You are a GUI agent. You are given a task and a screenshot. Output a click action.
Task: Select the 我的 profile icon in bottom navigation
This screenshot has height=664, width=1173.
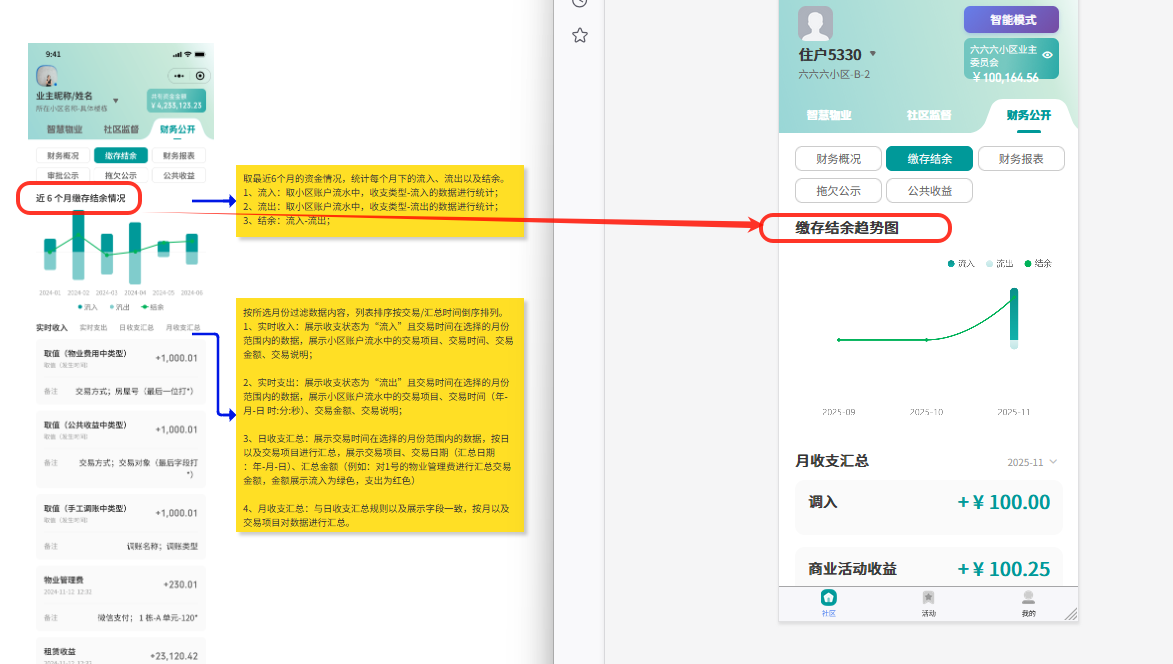pyautogui.click(x=1028, y=596)
